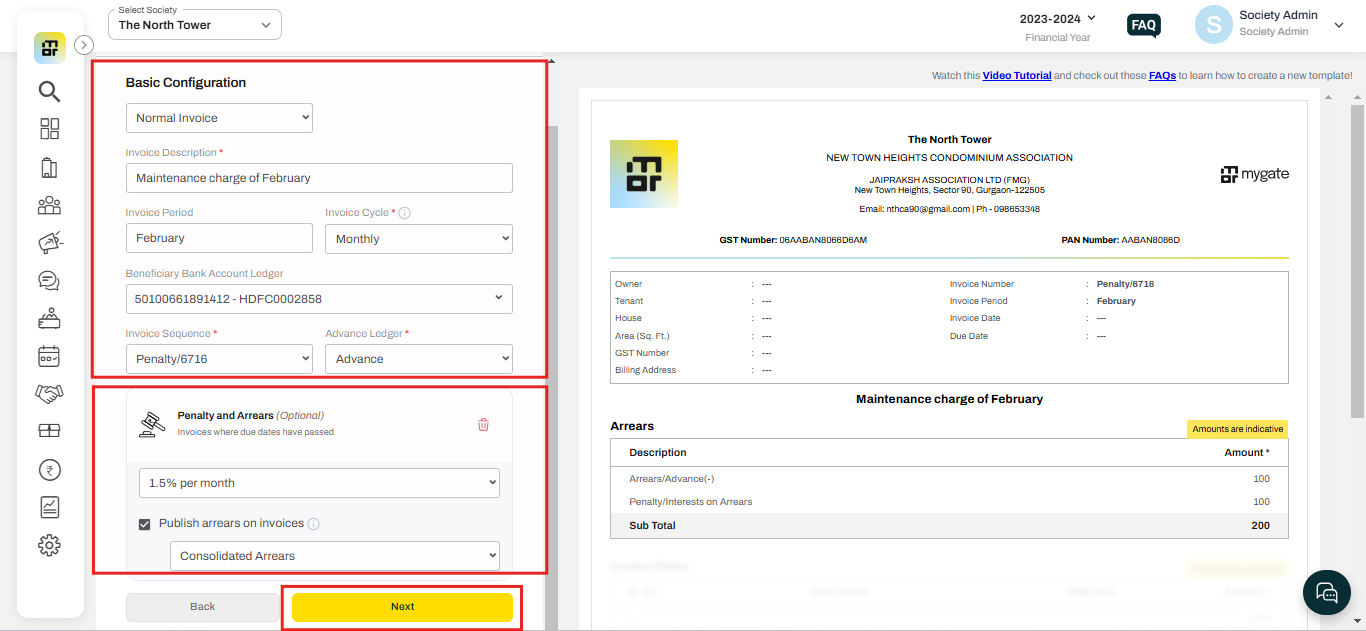
Task: Change the Invoice Cycle dropdown from Monthly
Action: pos(418,238)
